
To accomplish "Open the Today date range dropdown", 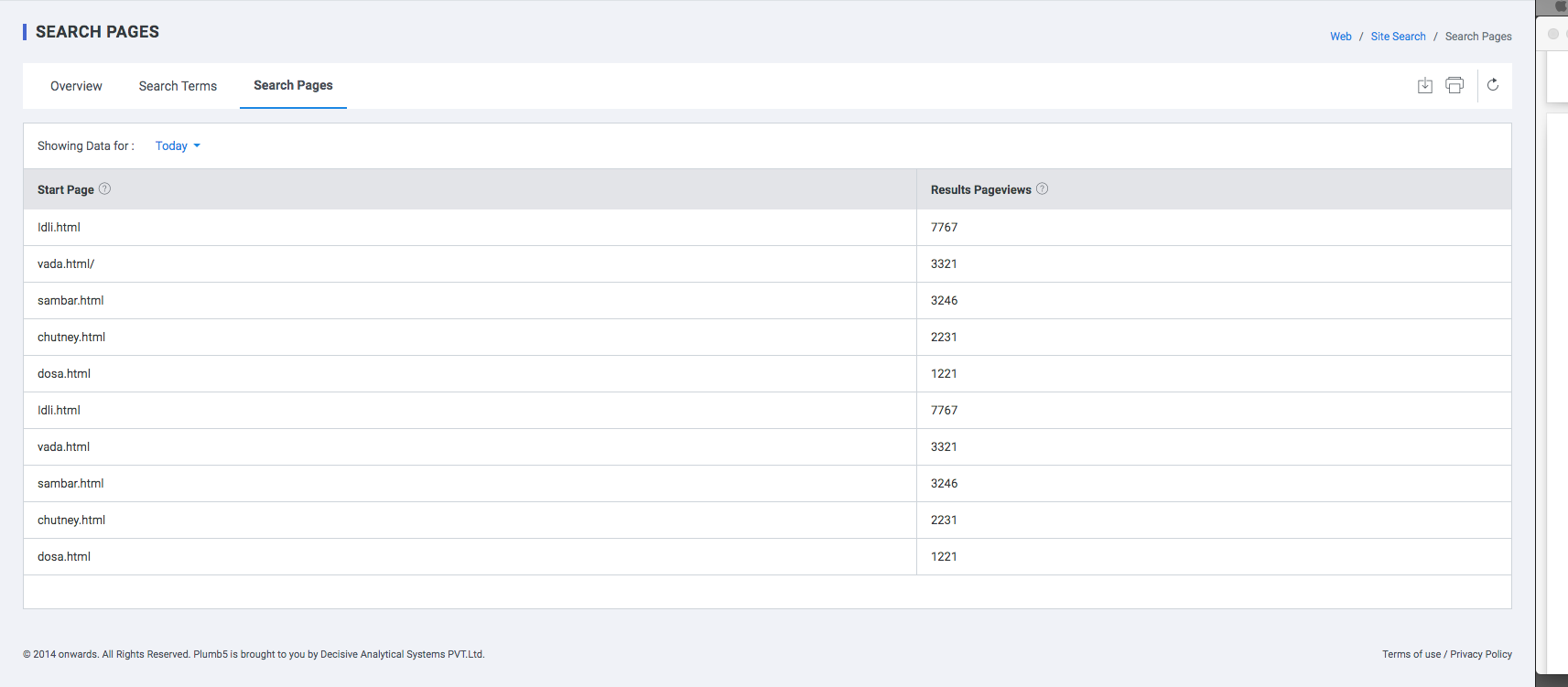I will tap(178, 145).
